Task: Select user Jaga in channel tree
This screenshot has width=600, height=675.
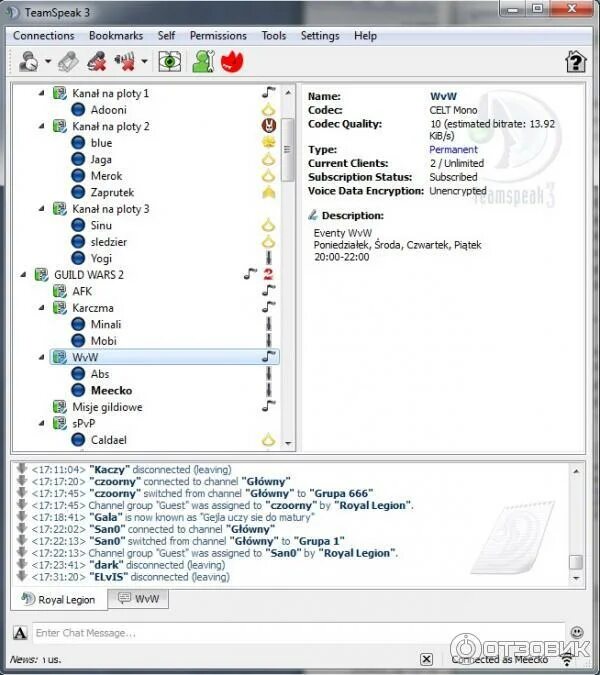Action: [101, 159]
